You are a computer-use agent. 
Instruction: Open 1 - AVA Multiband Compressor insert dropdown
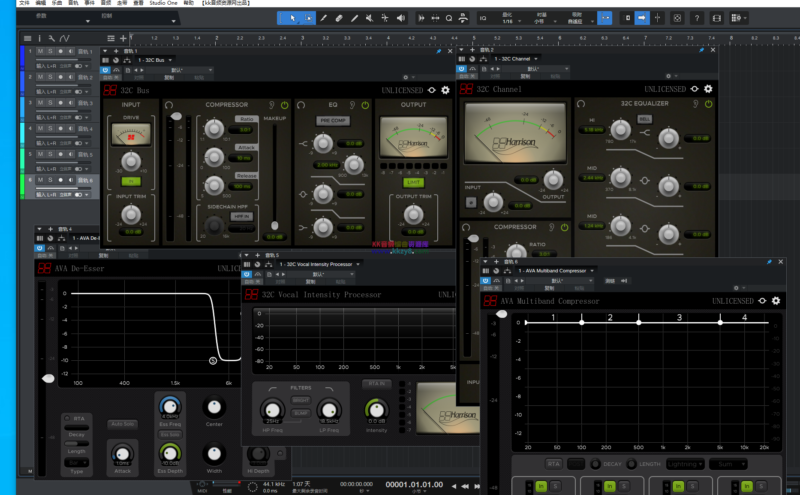pos(556,271)
